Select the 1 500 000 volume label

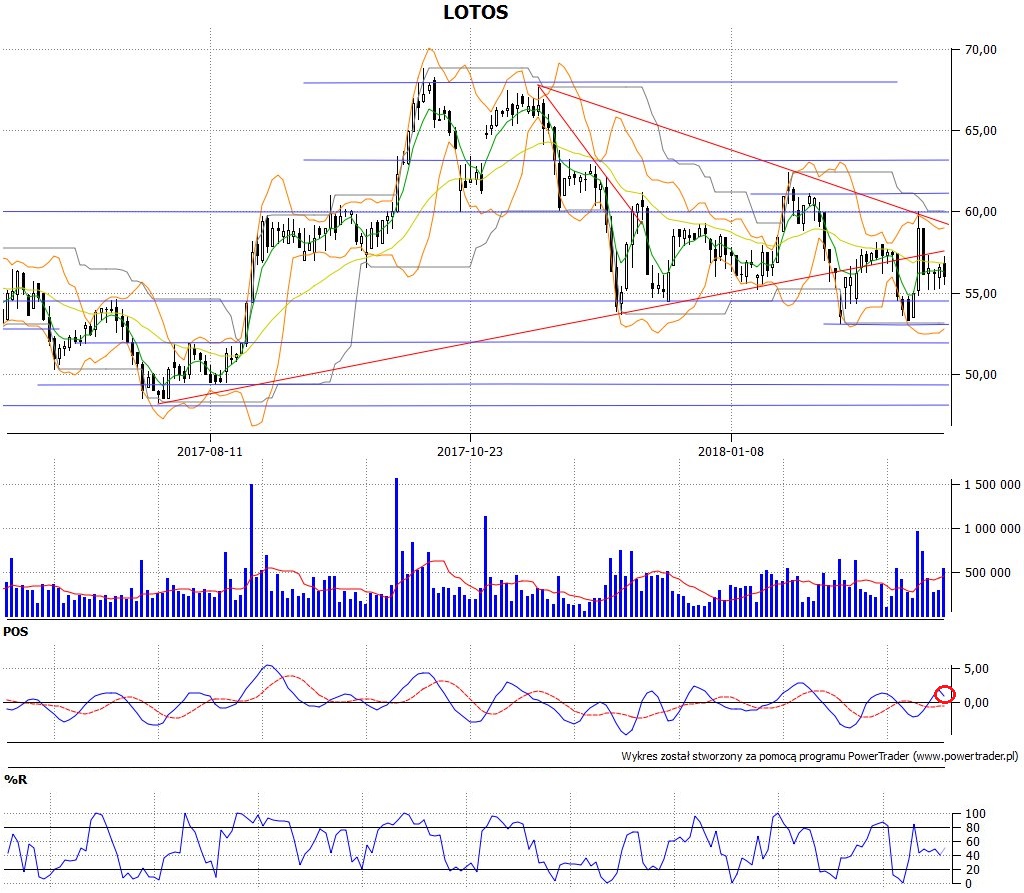[x=992, y=485]
